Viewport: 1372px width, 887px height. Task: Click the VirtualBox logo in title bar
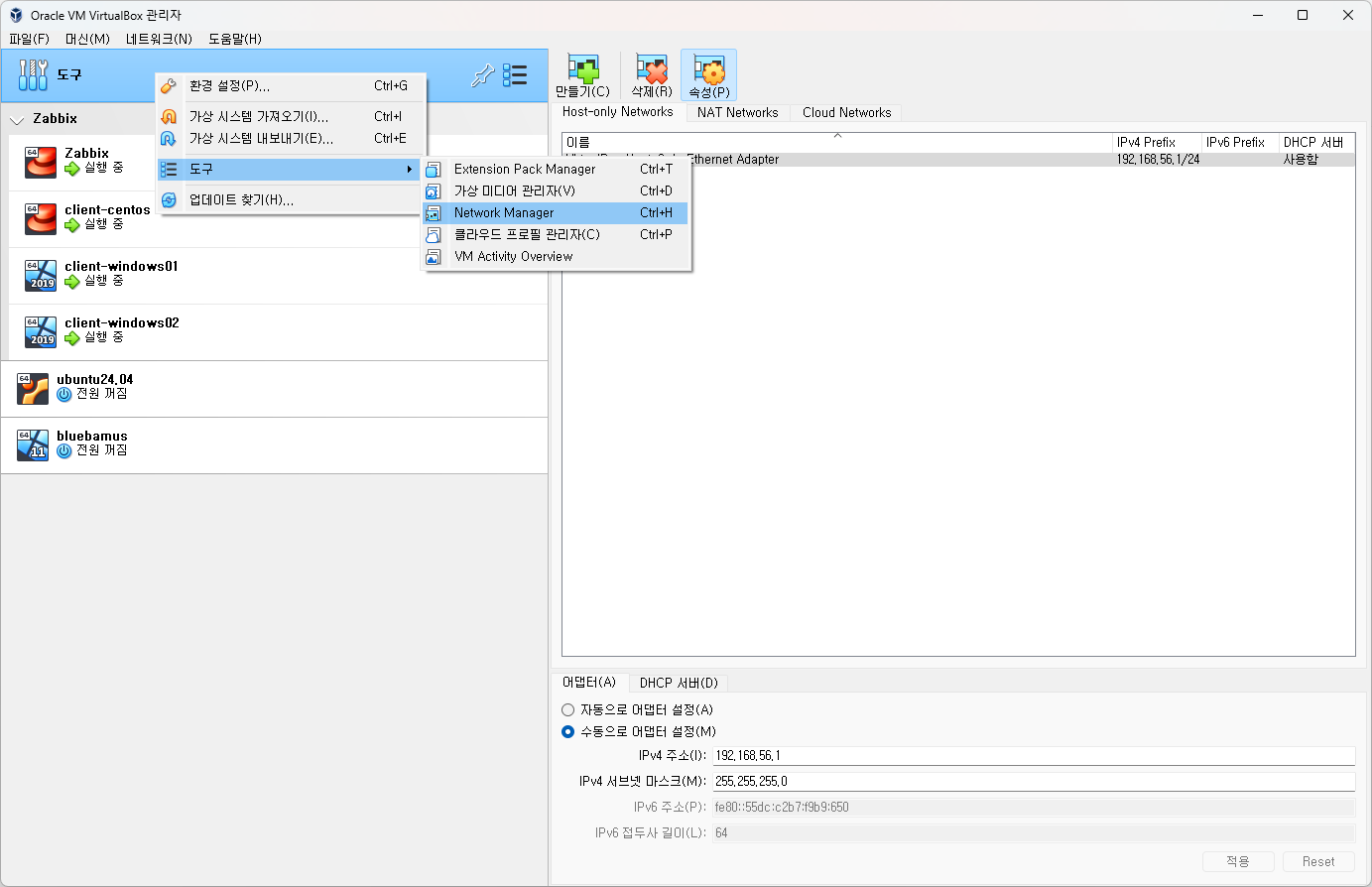pos(16,15)
